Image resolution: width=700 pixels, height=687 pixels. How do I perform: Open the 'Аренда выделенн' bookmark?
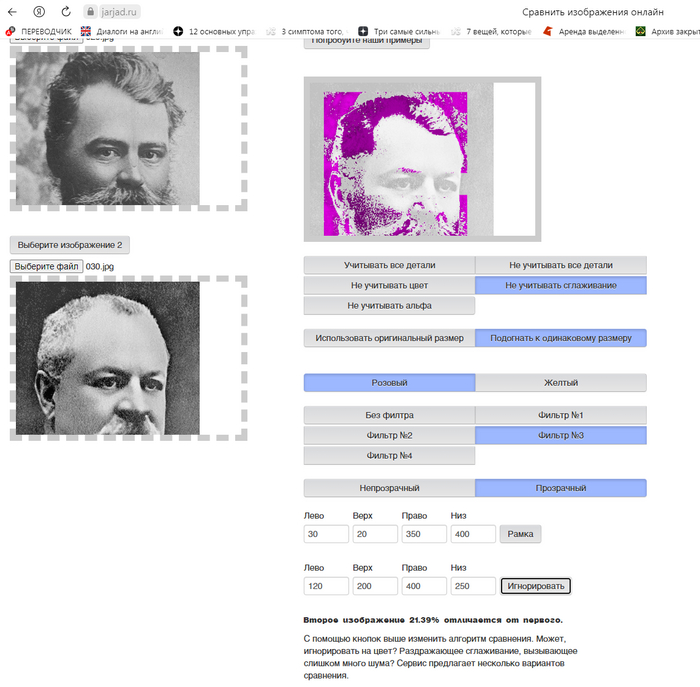pos(584,31)
